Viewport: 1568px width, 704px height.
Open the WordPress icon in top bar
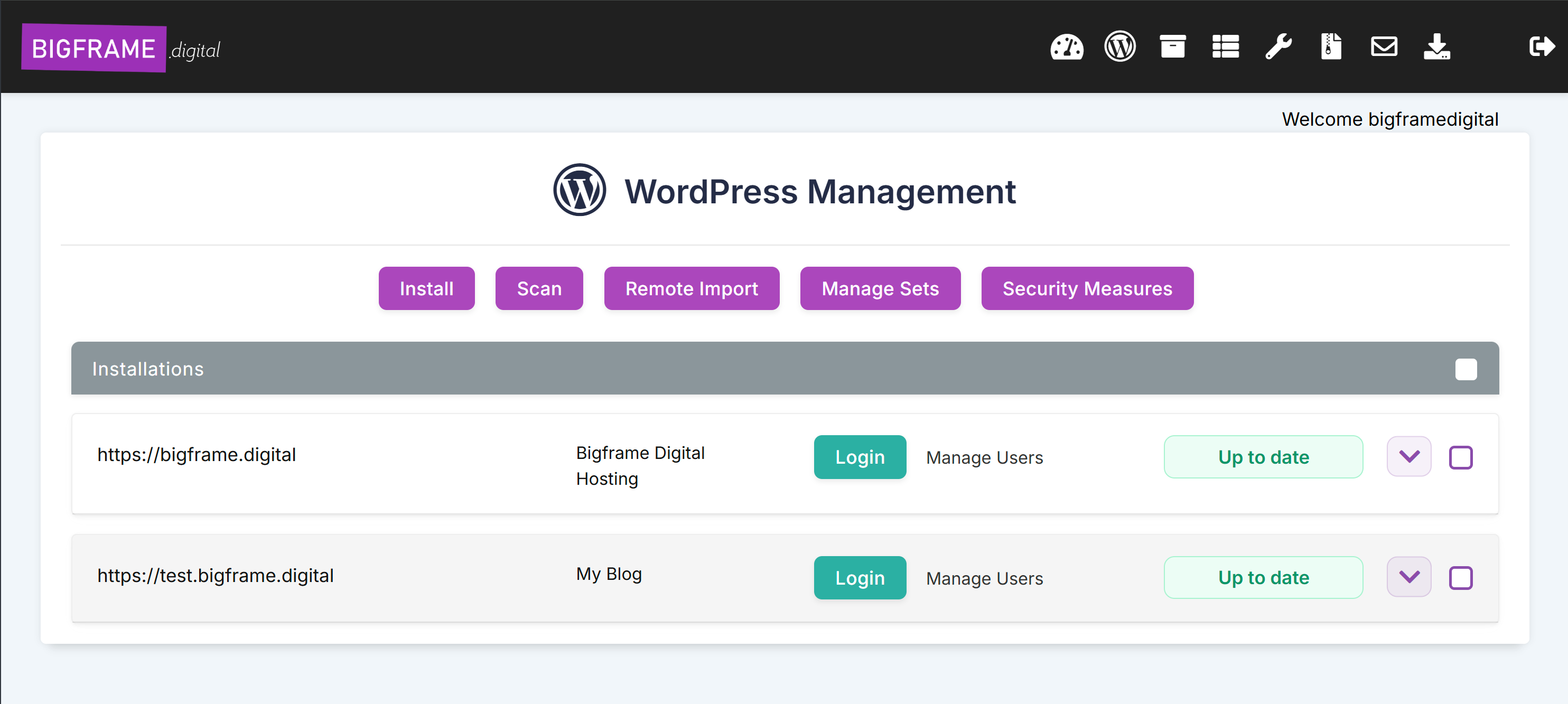1119,47
